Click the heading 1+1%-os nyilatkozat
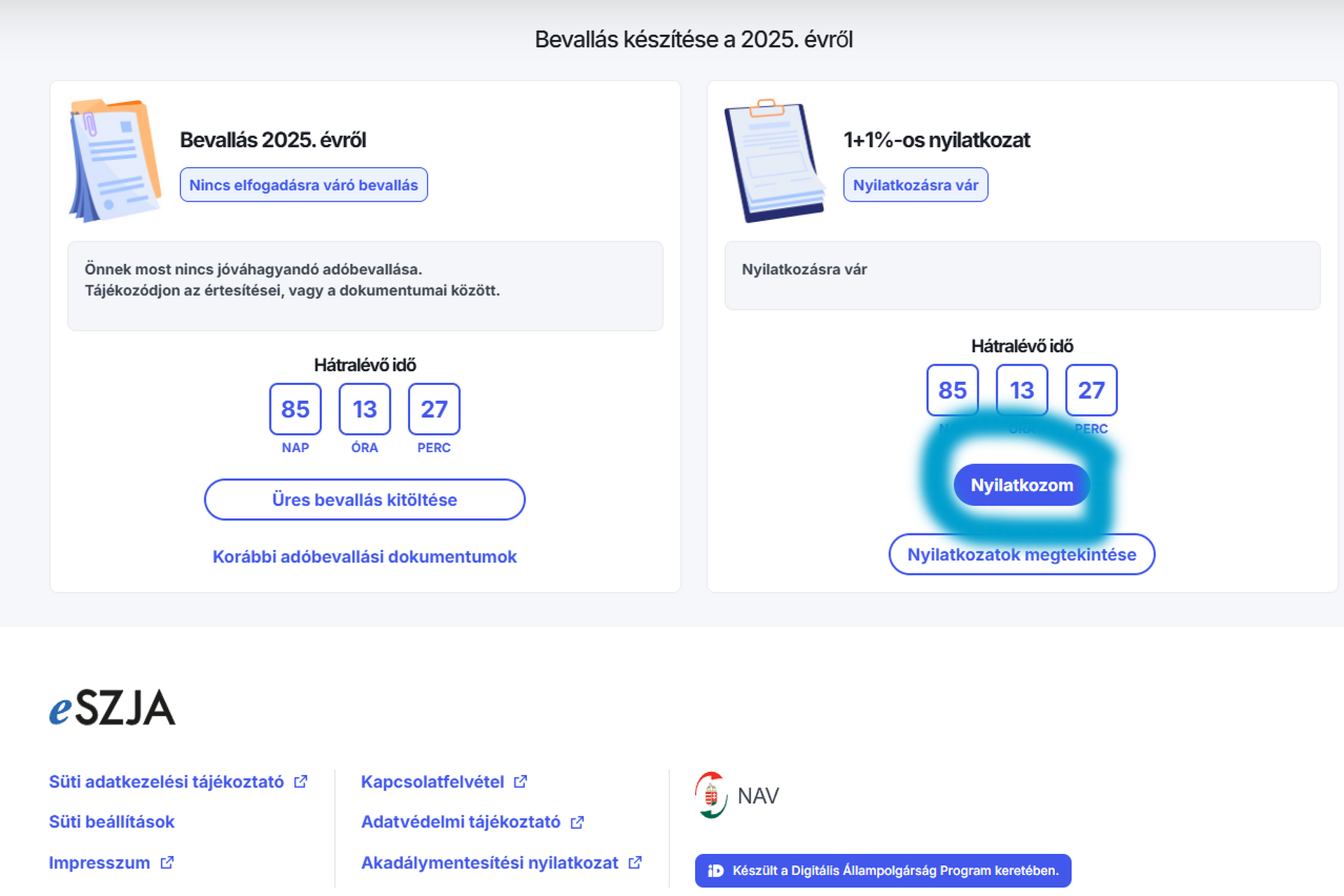 pyautogui.click(x=937, y=140)
